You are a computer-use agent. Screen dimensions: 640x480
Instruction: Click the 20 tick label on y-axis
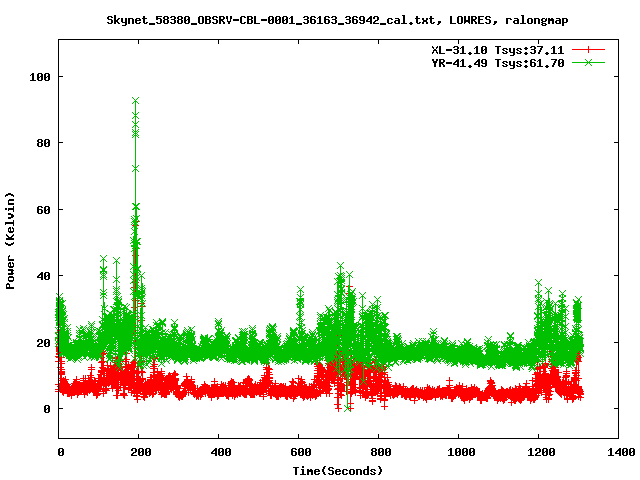(44, 343)
